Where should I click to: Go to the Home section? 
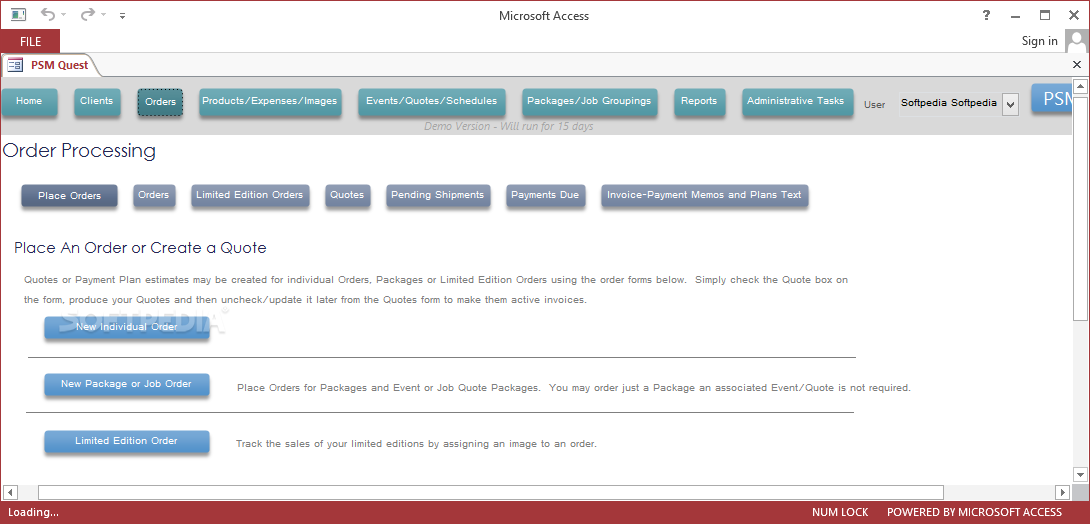coord(29,101)
